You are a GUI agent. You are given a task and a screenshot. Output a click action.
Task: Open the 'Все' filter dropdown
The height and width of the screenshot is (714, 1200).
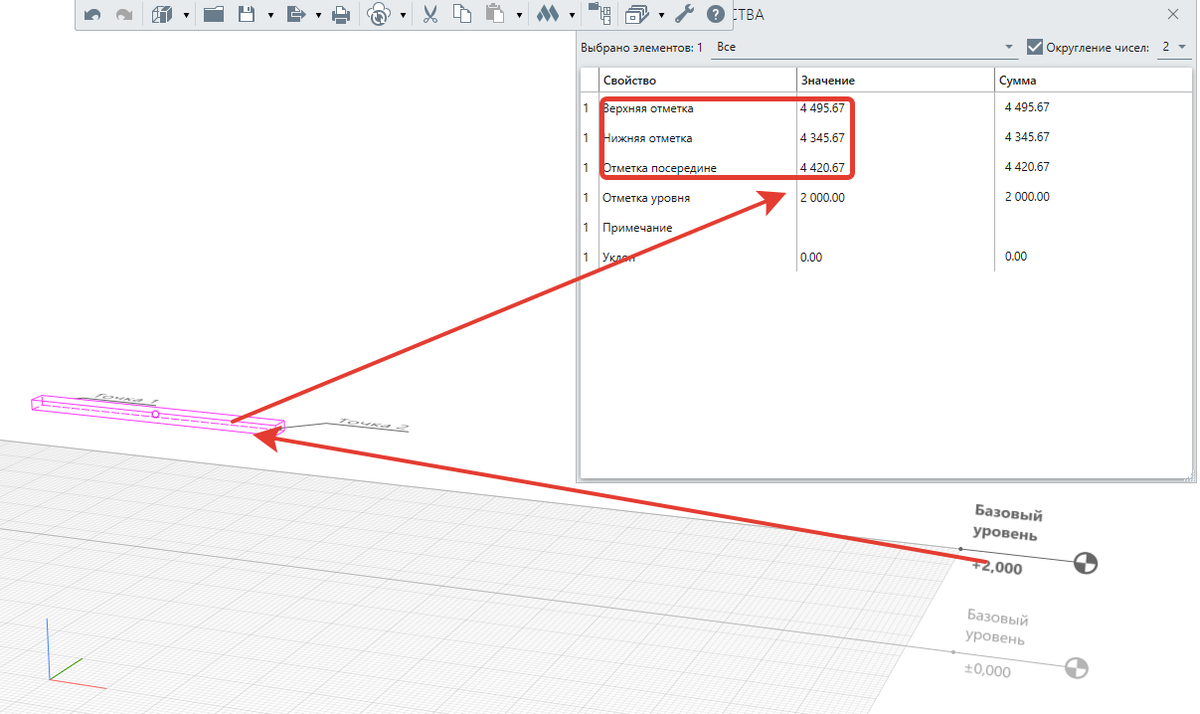pyautogui.click(x=865, y=47)
